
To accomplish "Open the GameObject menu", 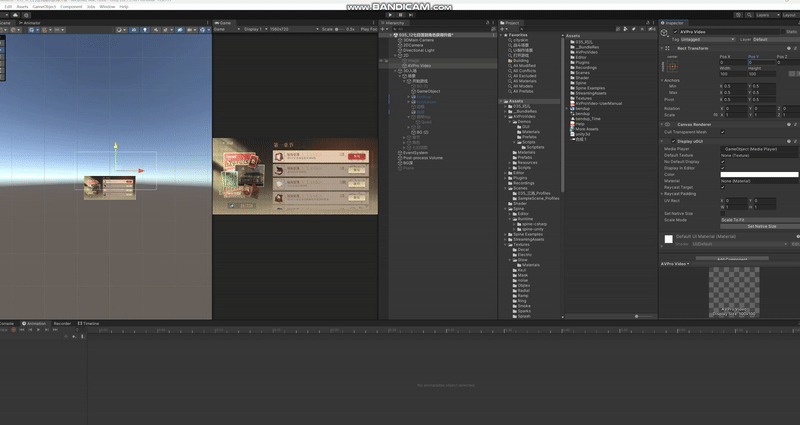I will point(44,7).
